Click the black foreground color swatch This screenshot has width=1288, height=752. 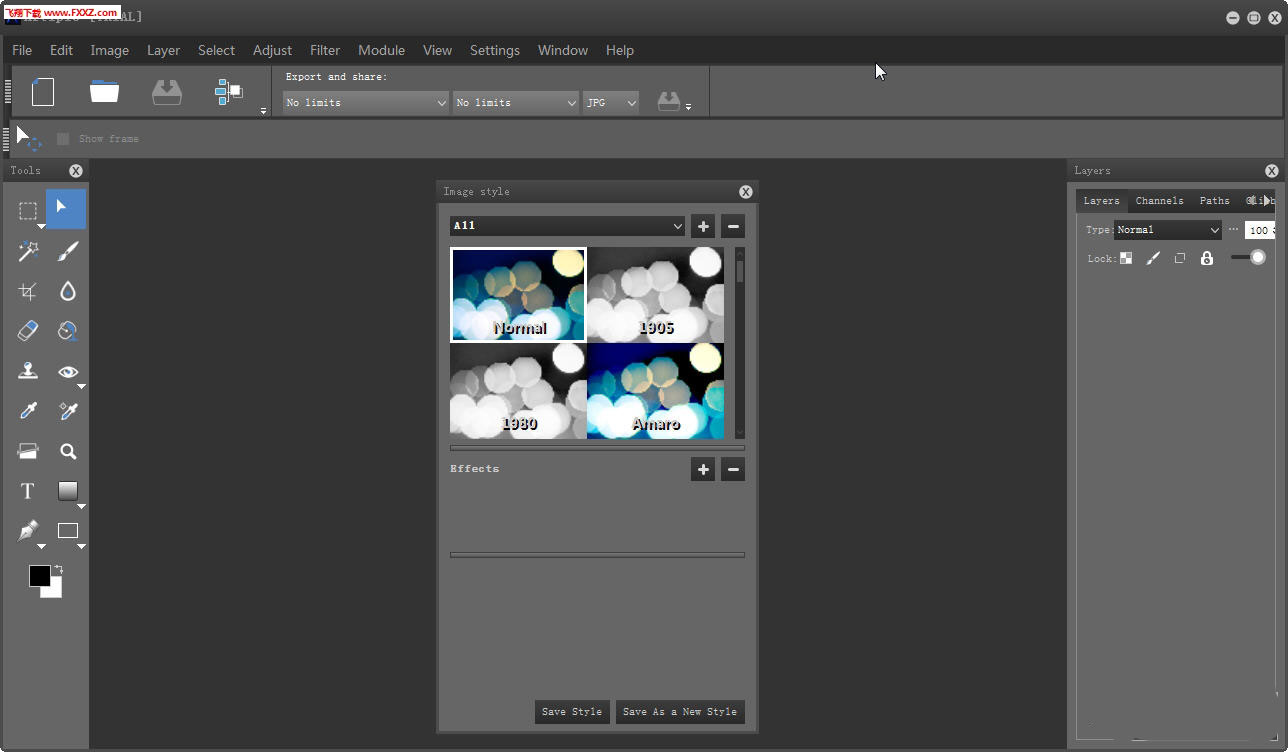(x=39, y=575)
